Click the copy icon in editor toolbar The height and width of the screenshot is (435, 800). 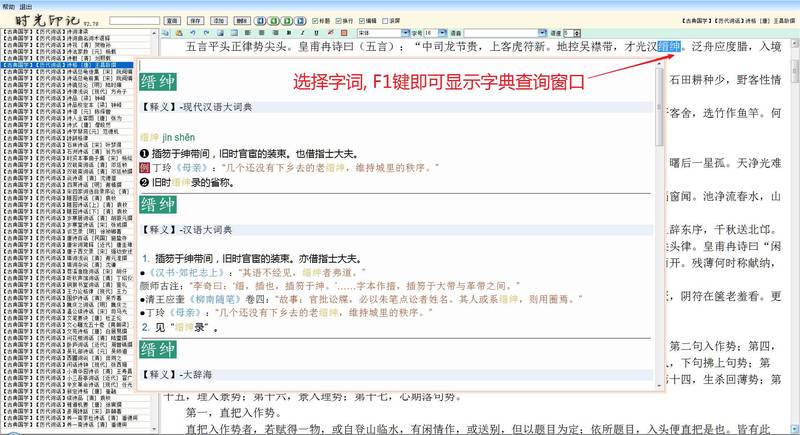(165, 33)
